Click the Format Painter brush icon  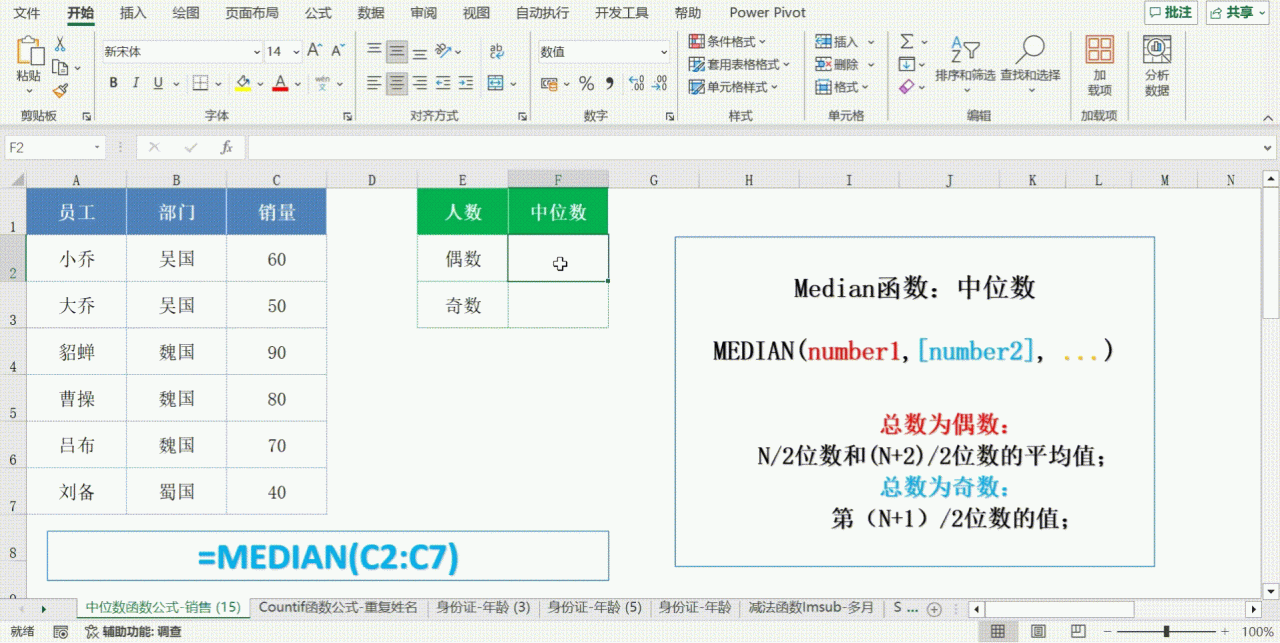(x=60, y=90)
